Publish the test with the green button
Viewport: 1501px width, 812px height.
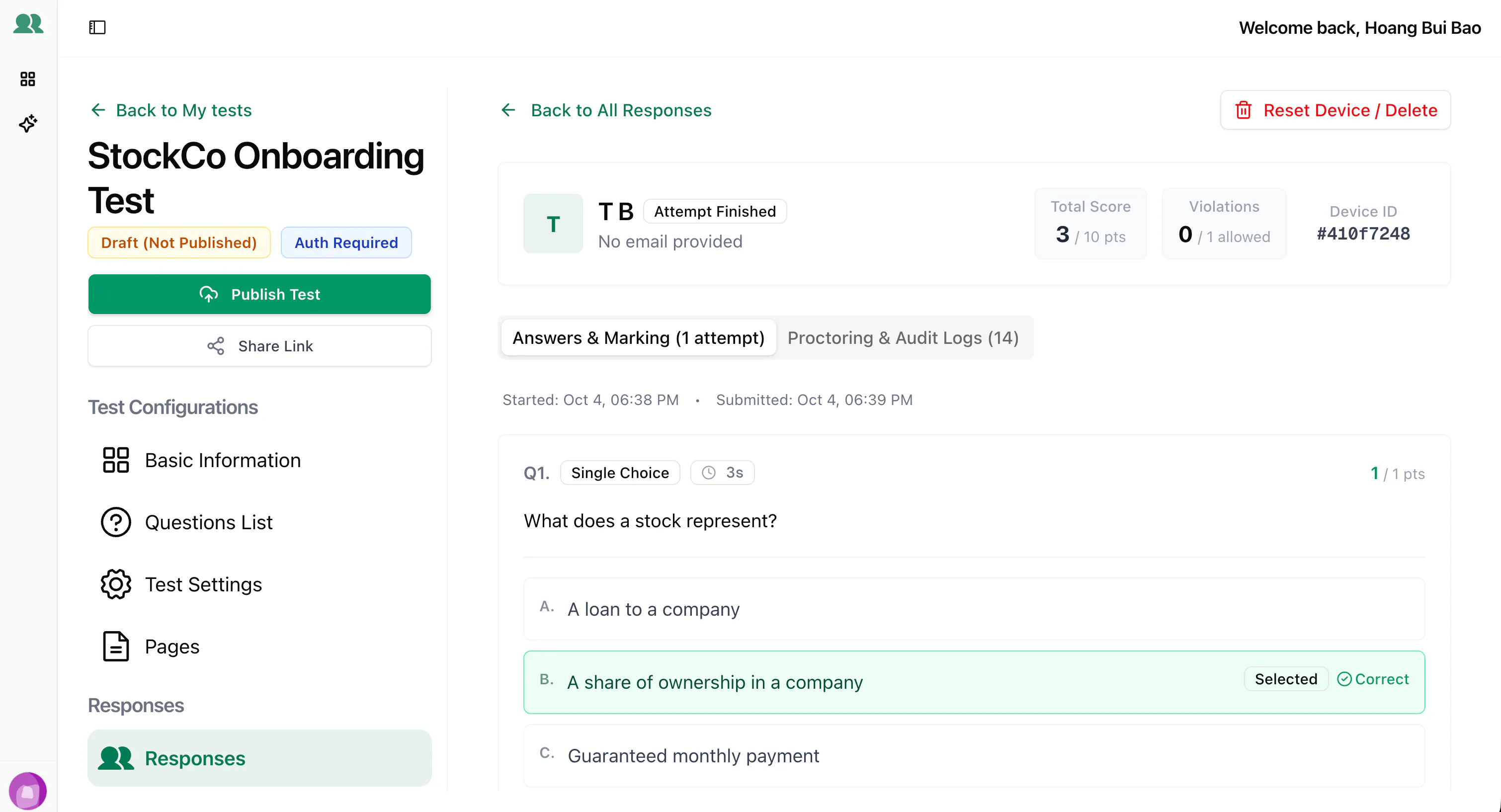point(259,294)
